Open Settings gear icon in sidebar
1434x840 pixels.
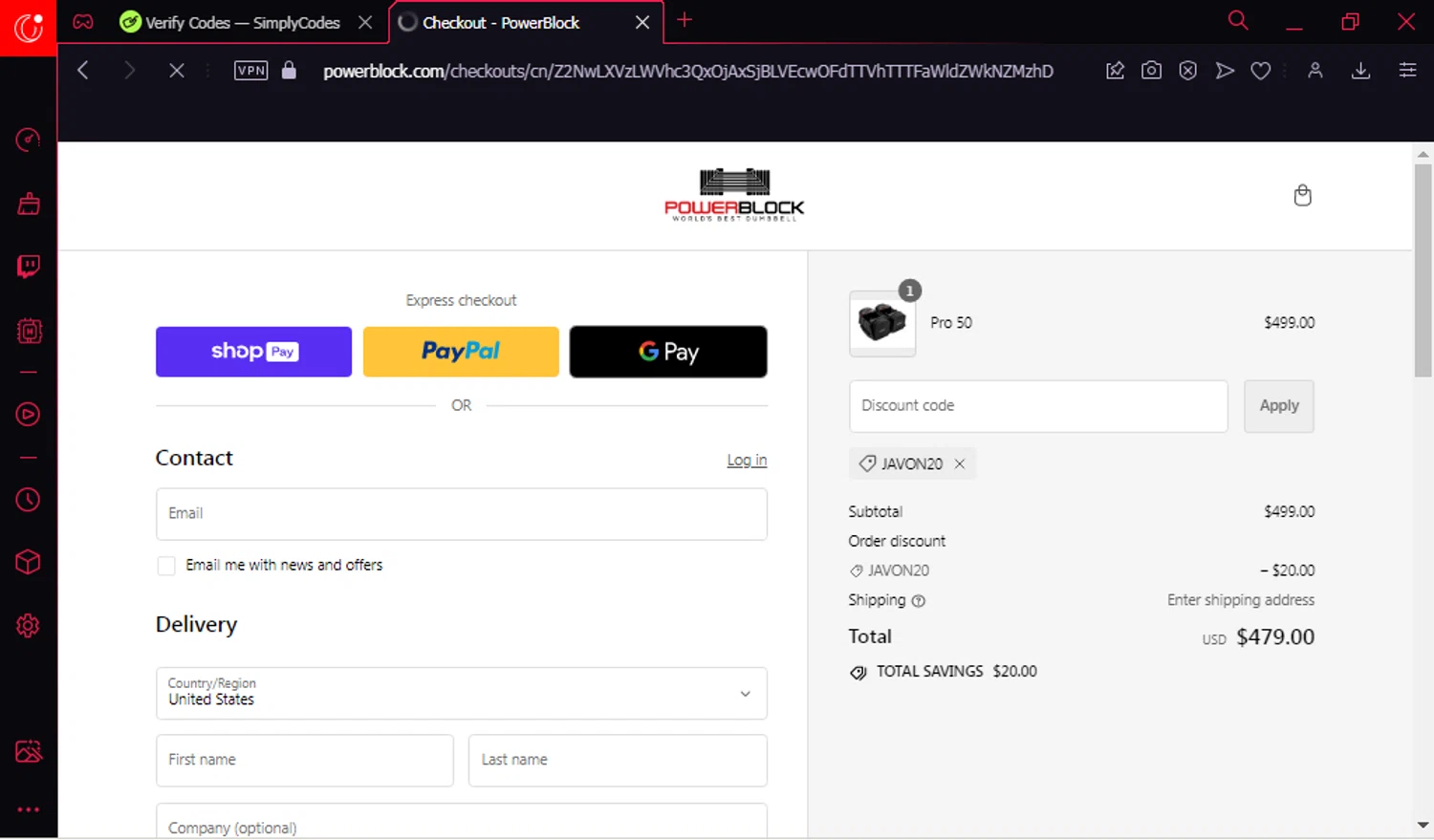(28, 626)
